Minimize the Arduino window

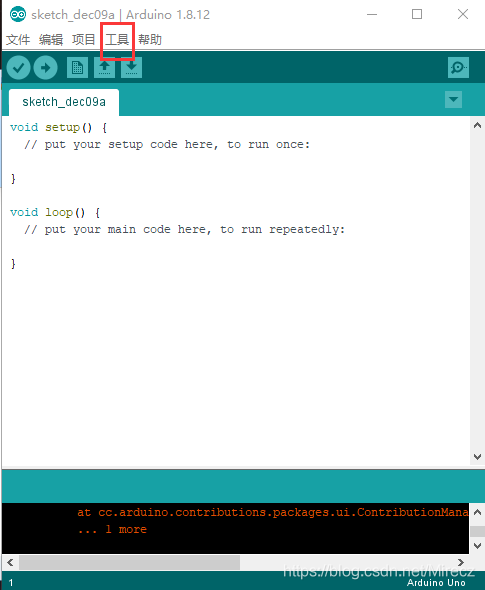(372, 15)
